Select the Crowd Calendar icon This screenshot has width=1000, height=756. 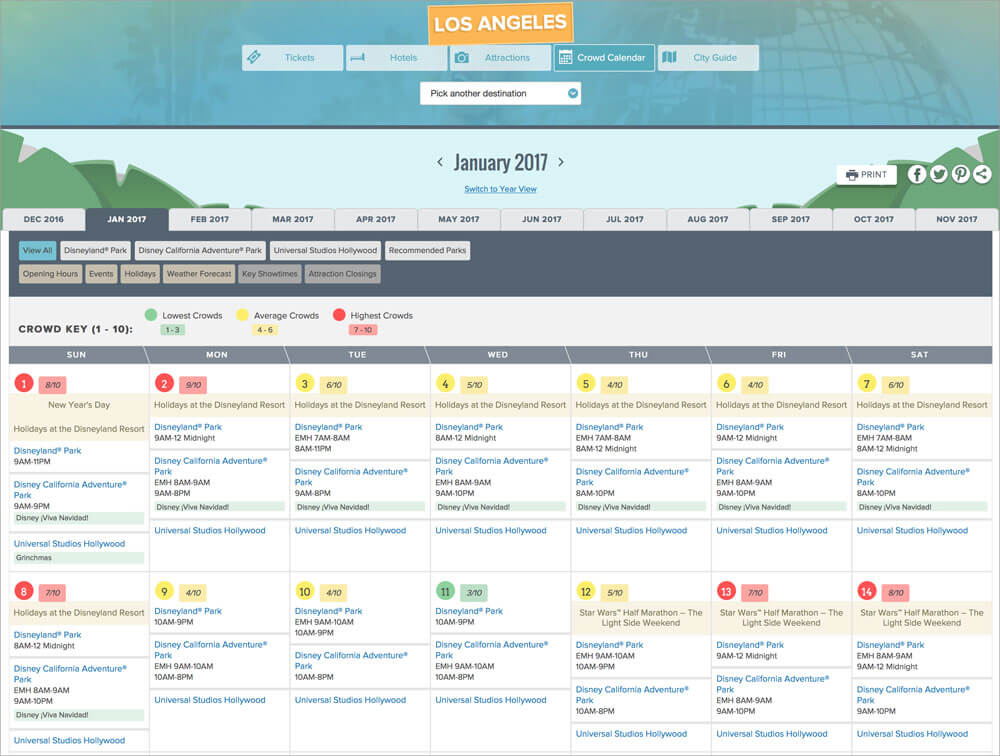(564, 57)
